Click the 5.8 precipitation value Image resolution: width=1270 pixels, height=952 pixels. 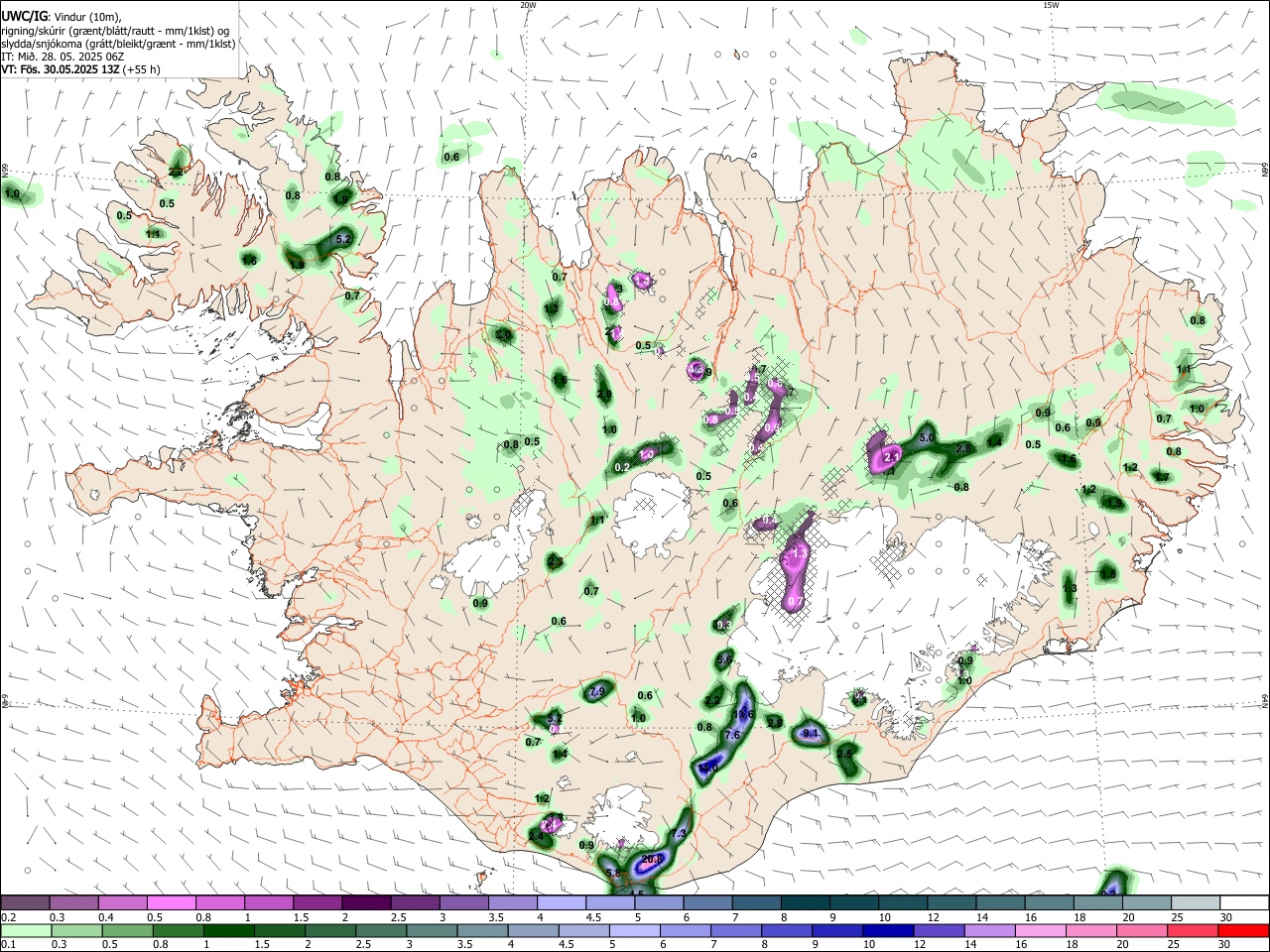(x=613, y=873)
